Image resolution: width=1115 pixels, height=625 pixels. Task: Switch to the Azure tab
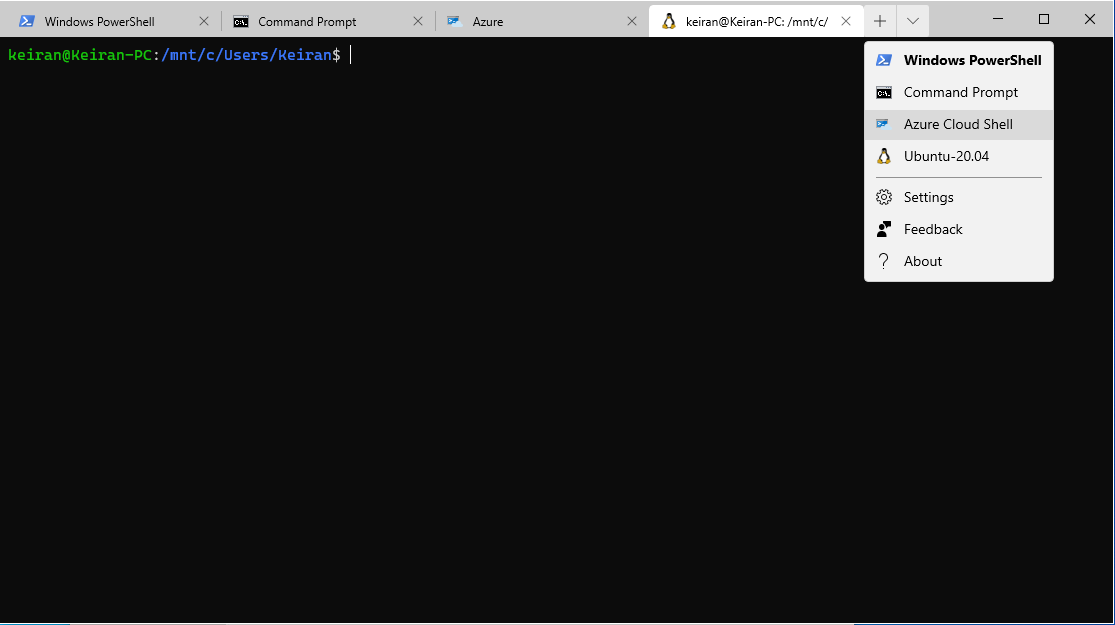point(542,21)
